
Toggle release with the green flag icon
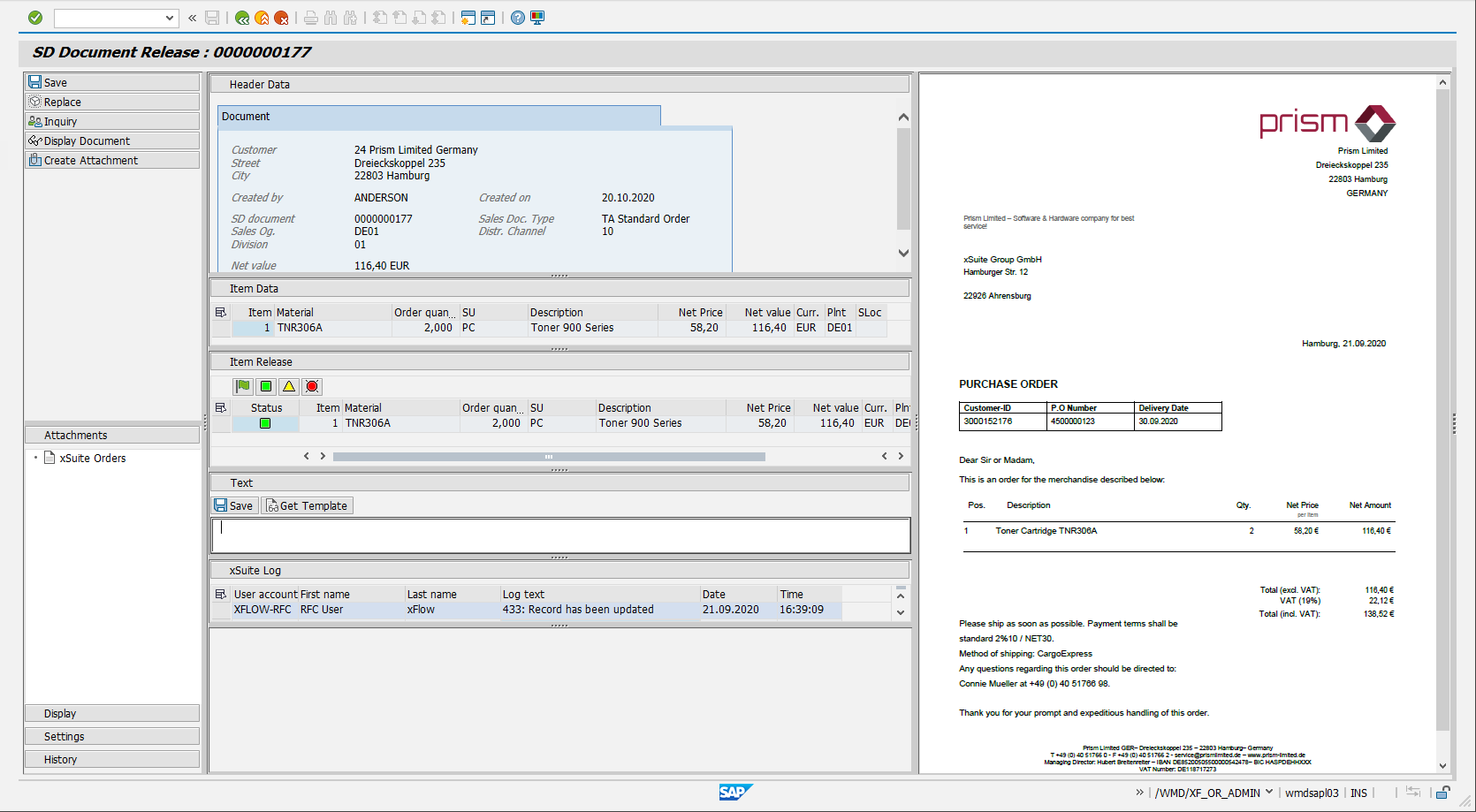241,386
